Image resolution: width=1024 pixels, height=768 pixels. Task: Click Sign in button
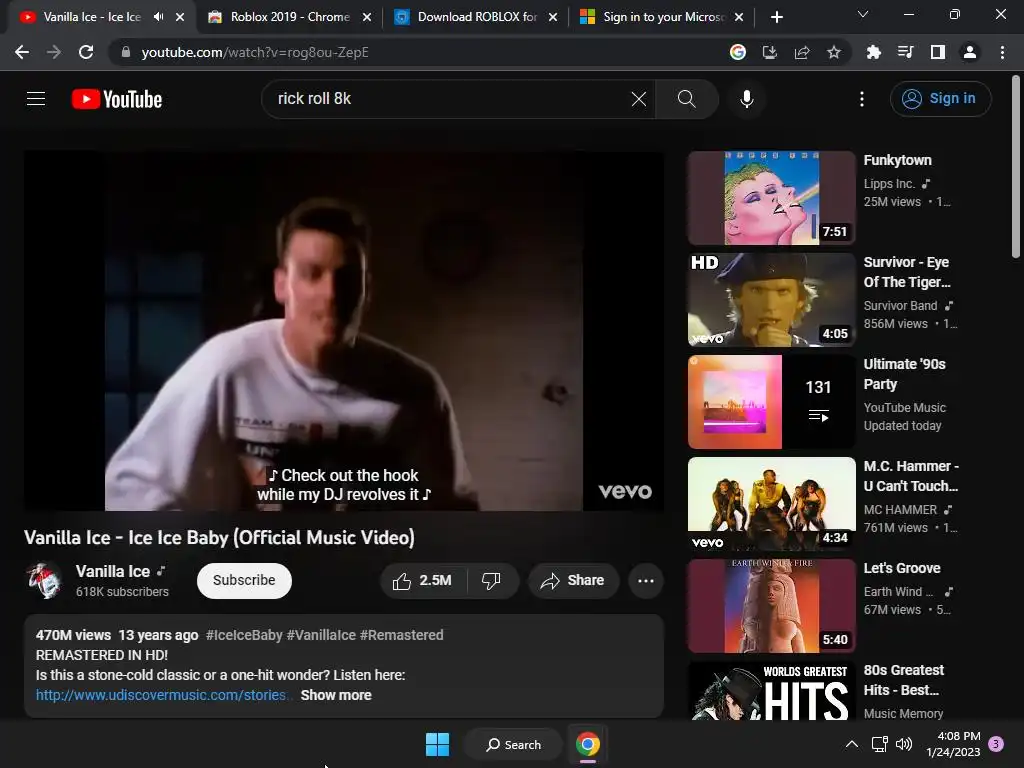pos(940,99)
